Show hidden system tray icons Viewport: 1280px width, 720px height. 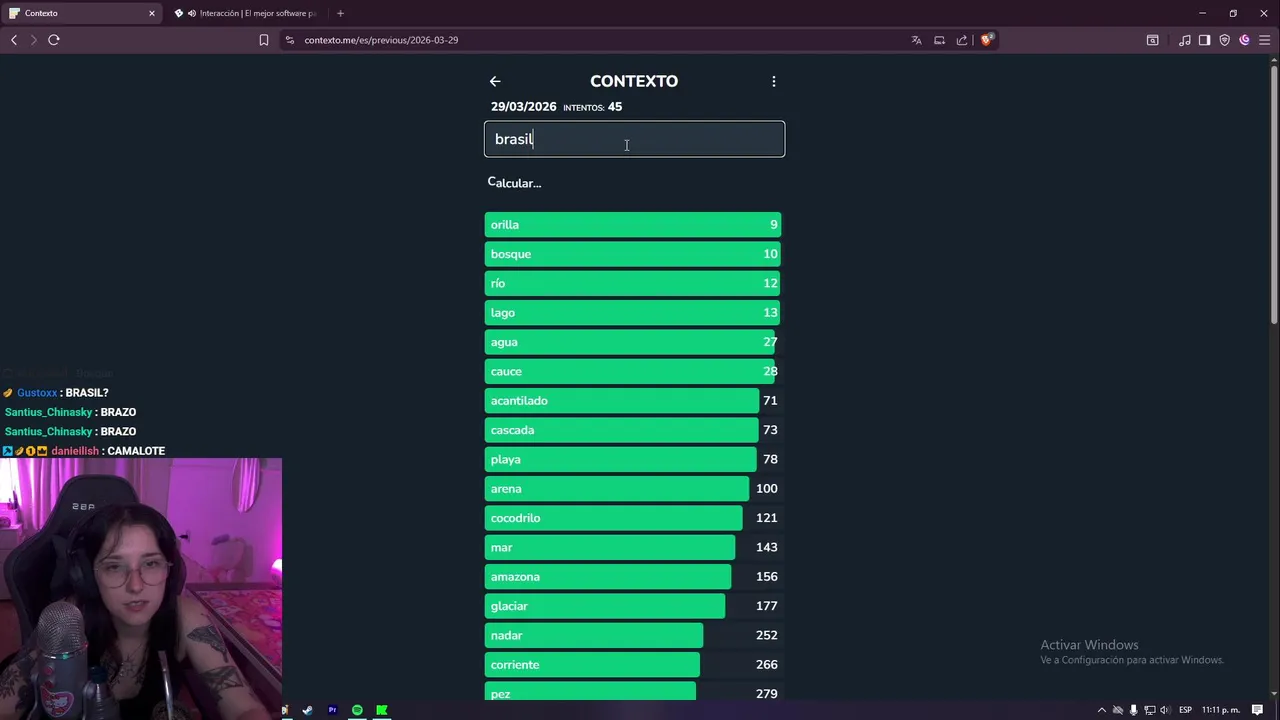coord(1102,710)
